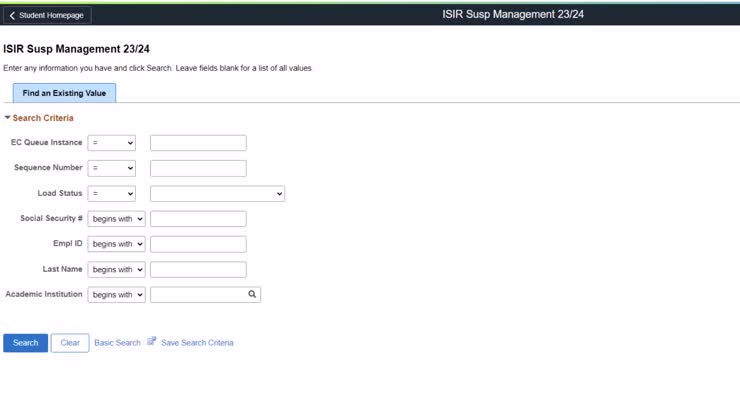This screenshot has height=416, width=740.
Task: Open the Save Search Criteria link
Action: [197, 343]
